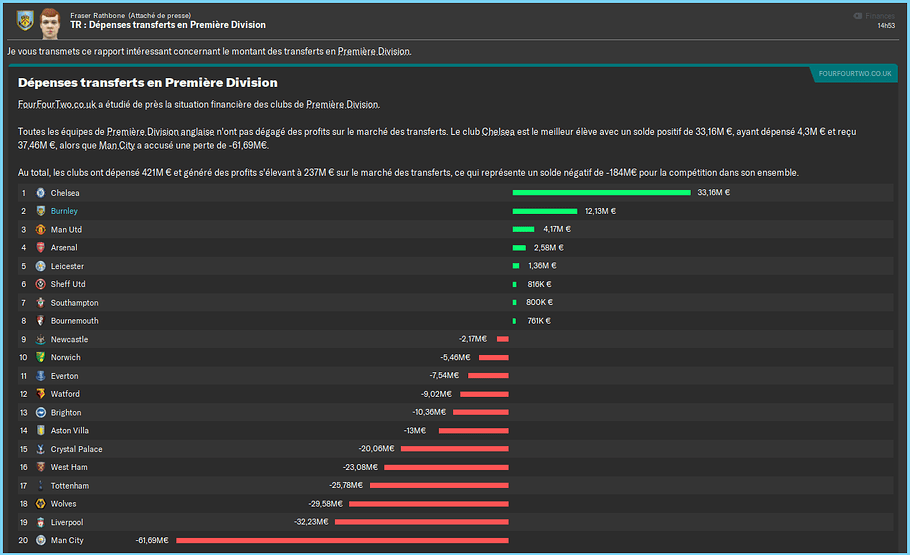Click the Finances tag icon top right
Viewport: 910px width, 555px height.
(858, 16)
